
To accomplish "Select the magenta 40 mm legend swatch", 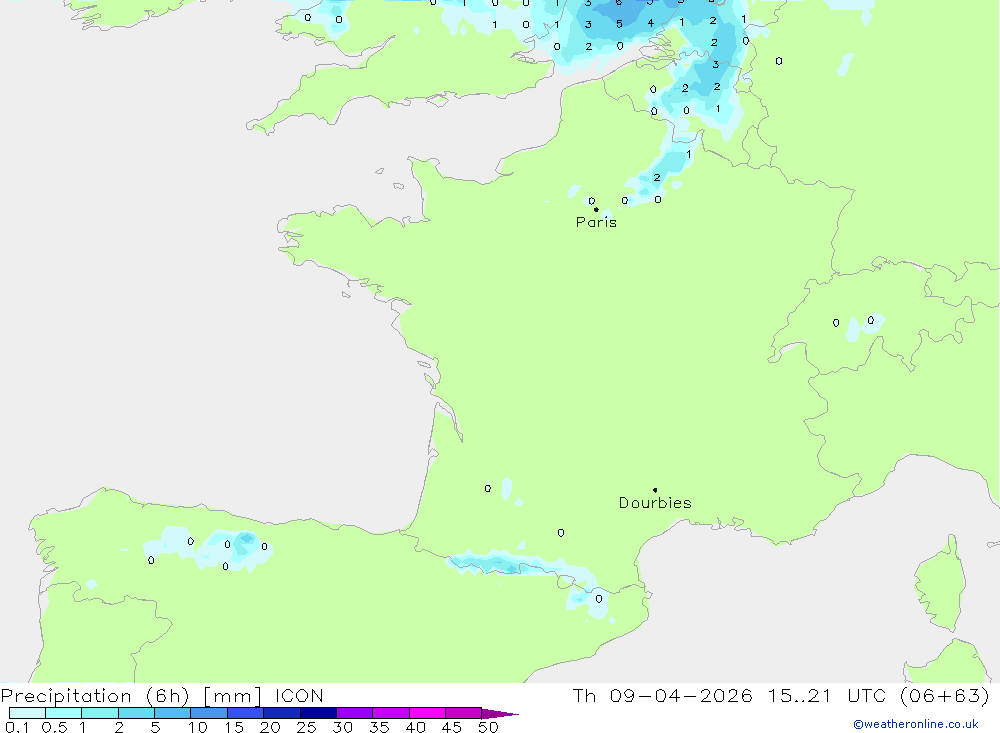I will coord(427,713).
